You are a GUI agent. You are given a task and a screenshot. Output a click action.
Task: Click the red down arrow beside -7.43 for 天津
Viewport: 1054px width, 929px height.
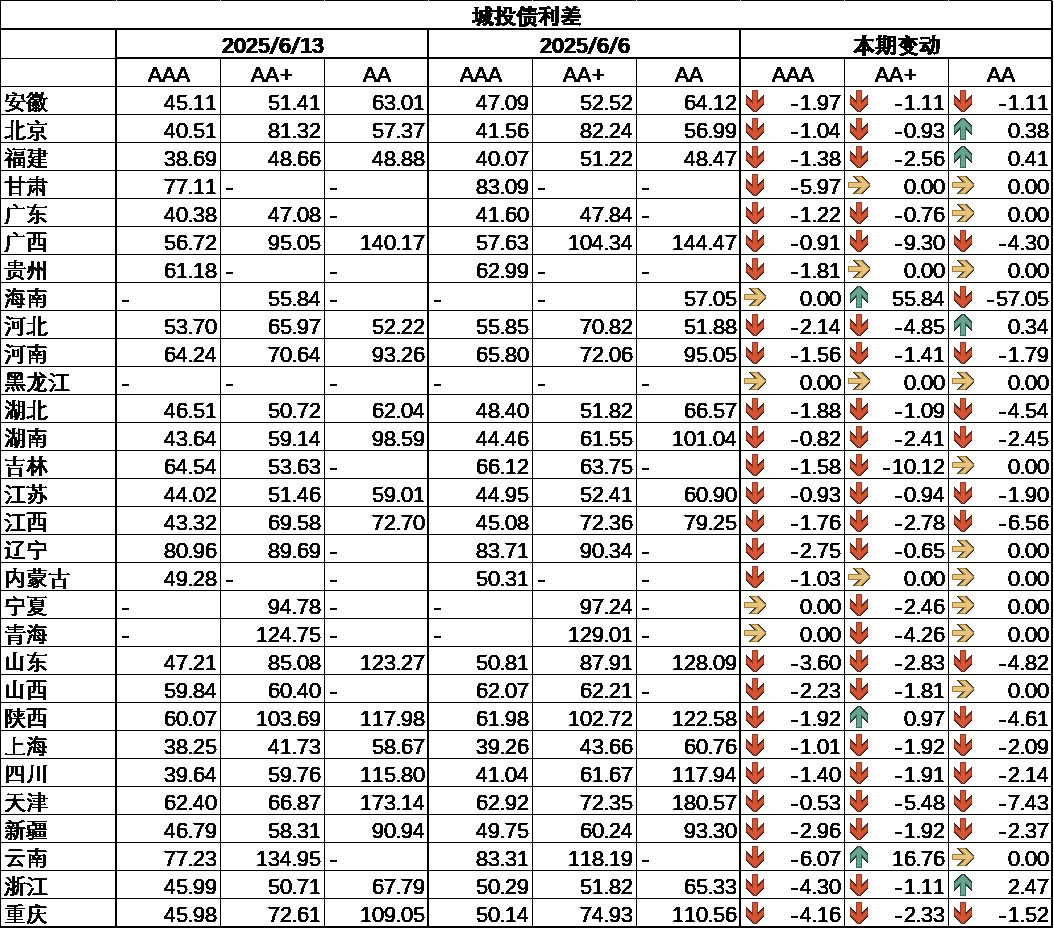pos(963,802)
